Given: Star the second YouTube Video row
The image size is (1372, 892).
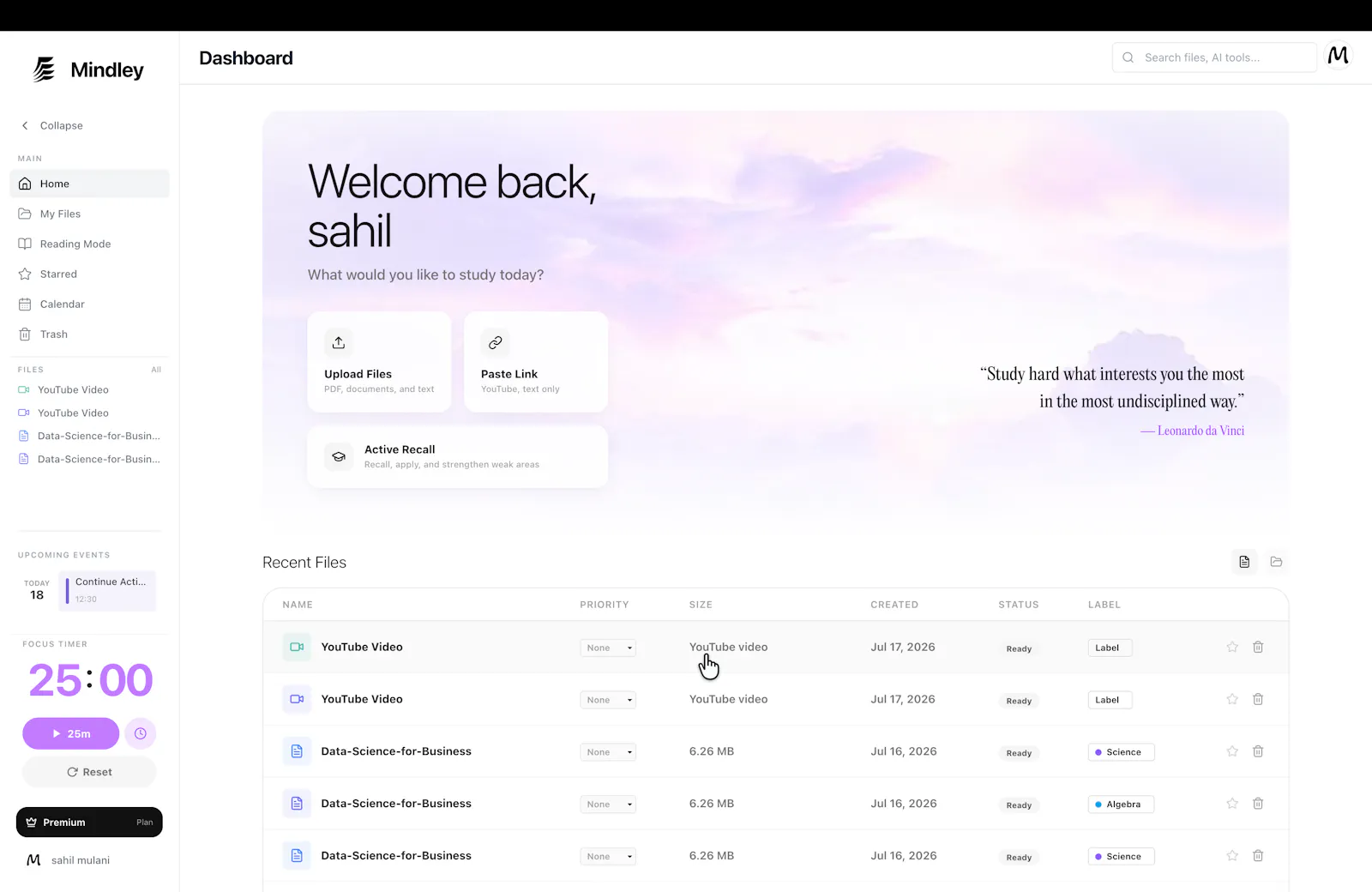Looking at the screenshot, I should pyautogui.click(x=1232, y=699).
